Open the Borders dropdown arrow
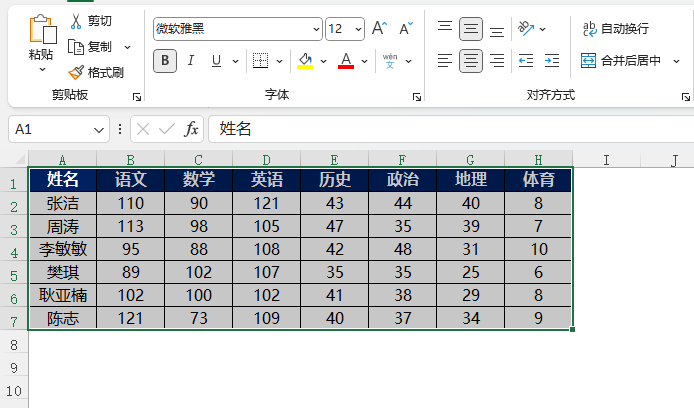 click(279, 61)
